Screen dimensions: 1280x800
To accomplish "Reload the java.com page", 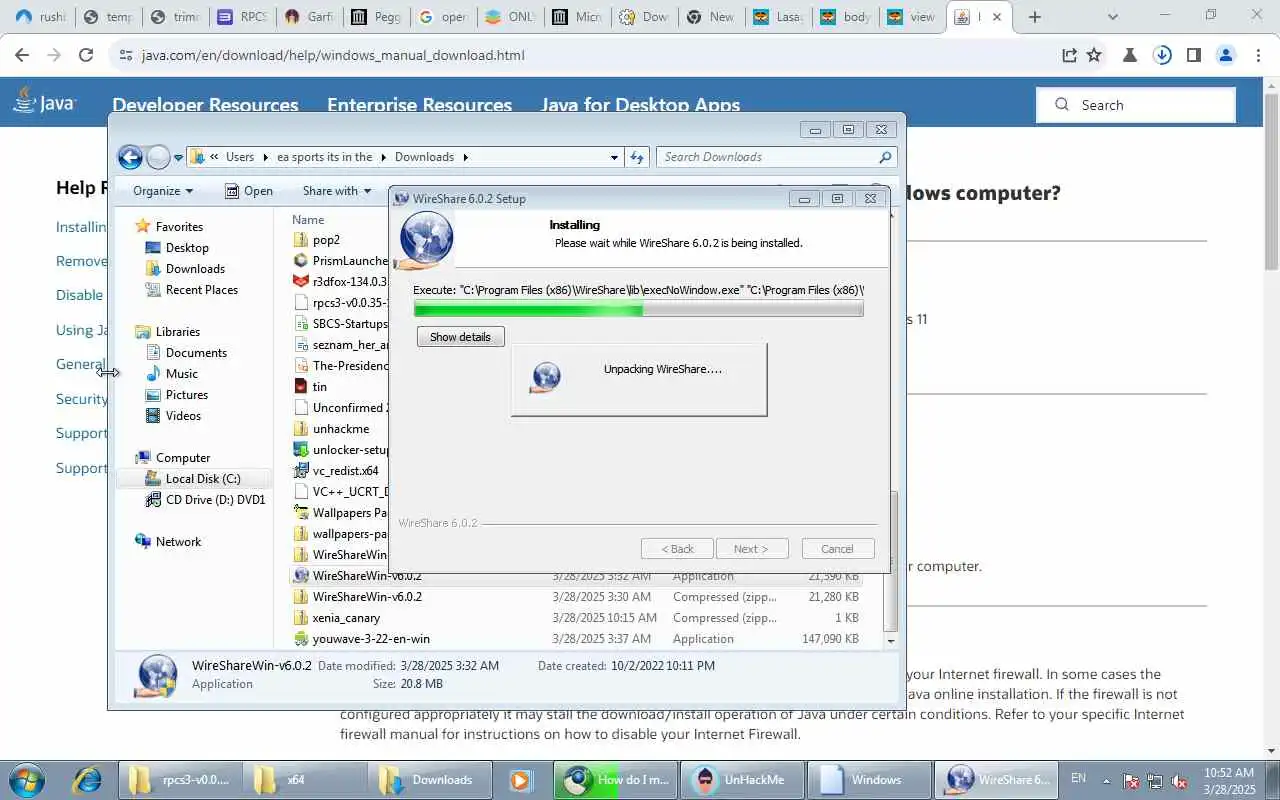I will pos(86,55).
